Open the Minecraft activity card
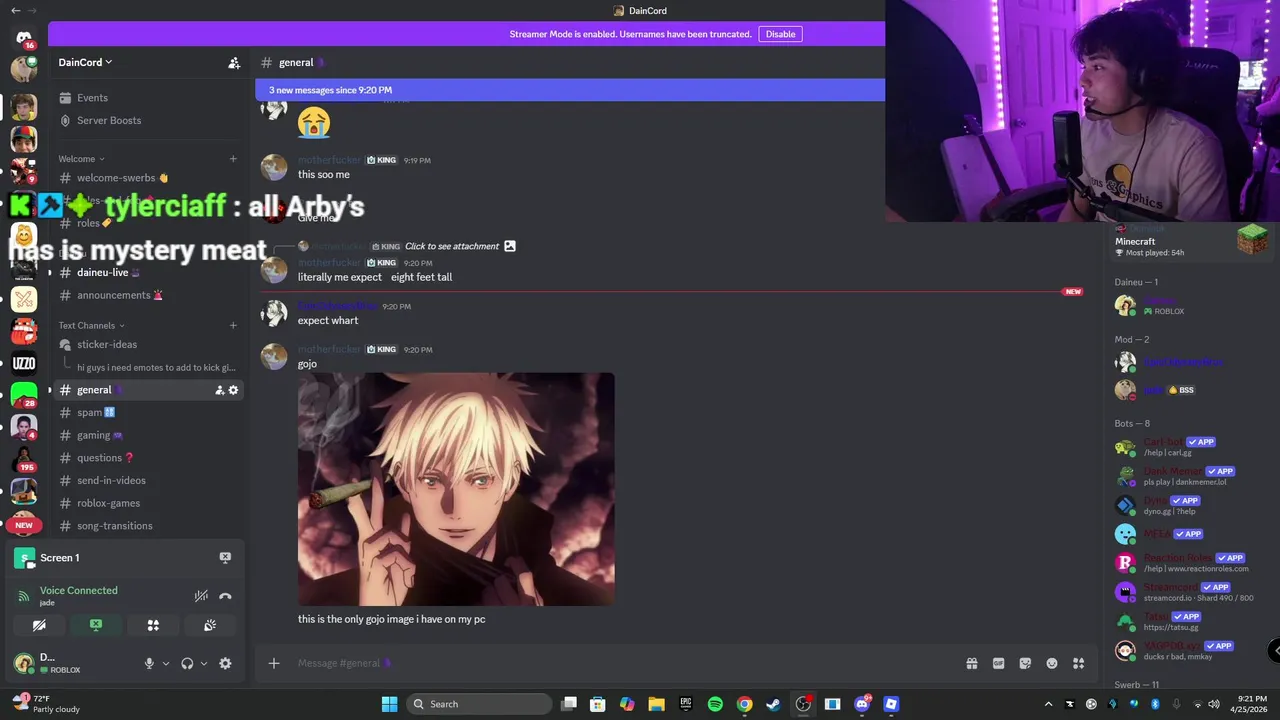 pyautogui.click(x=1192, y=240)
